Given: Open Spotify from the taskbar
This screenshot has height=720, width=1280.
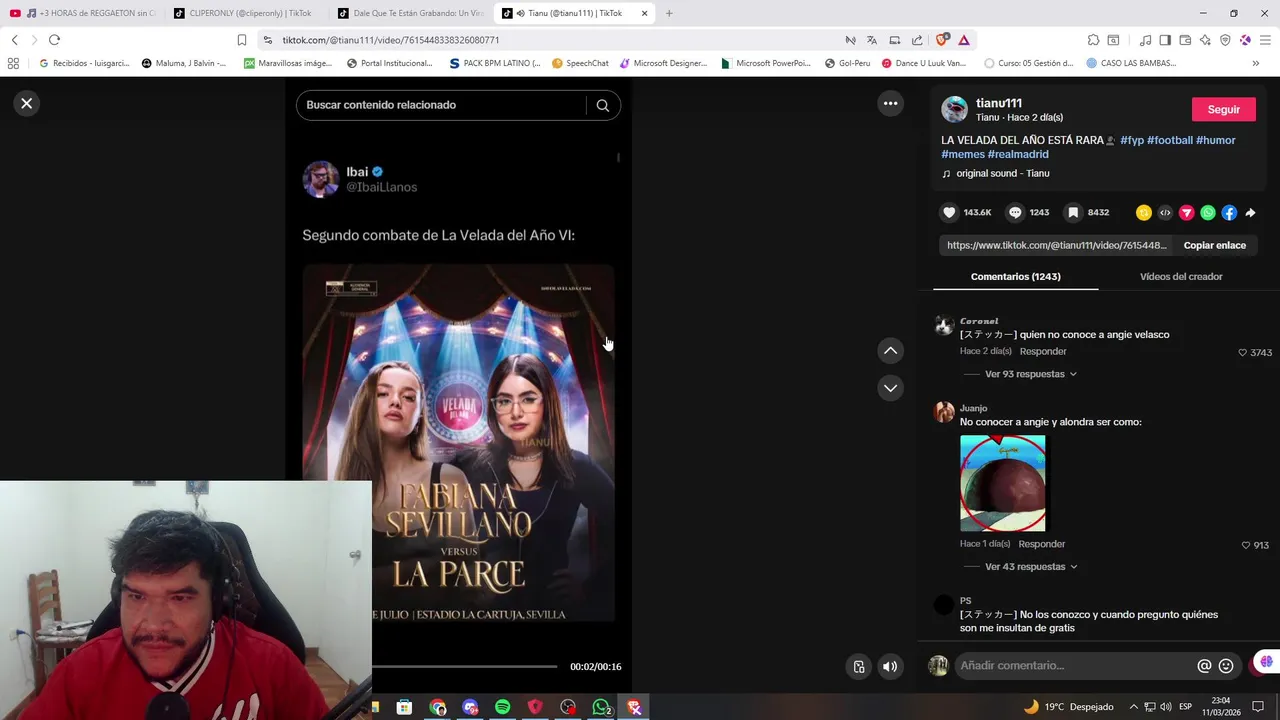Looking at the screenshot, I should 502,707.
